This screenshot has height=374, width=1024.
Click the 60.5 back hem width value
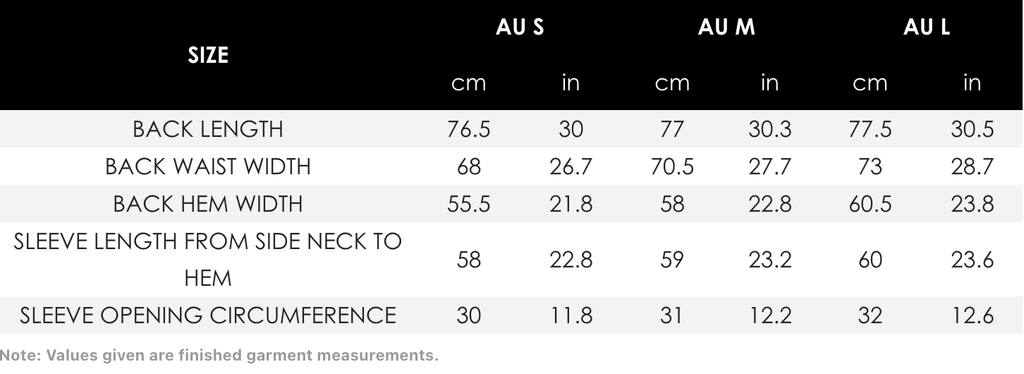coord(870,204)
